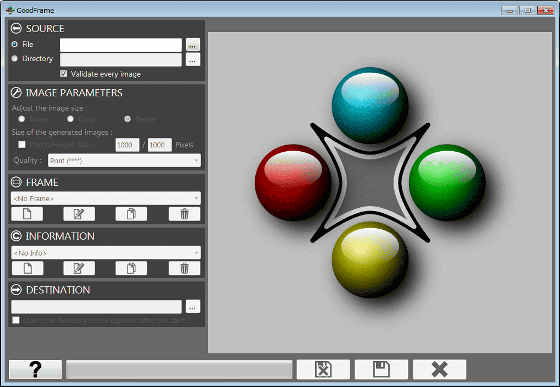Open help with question mark button
This screenshot has width=560, height=387.
tap(35, 369)
